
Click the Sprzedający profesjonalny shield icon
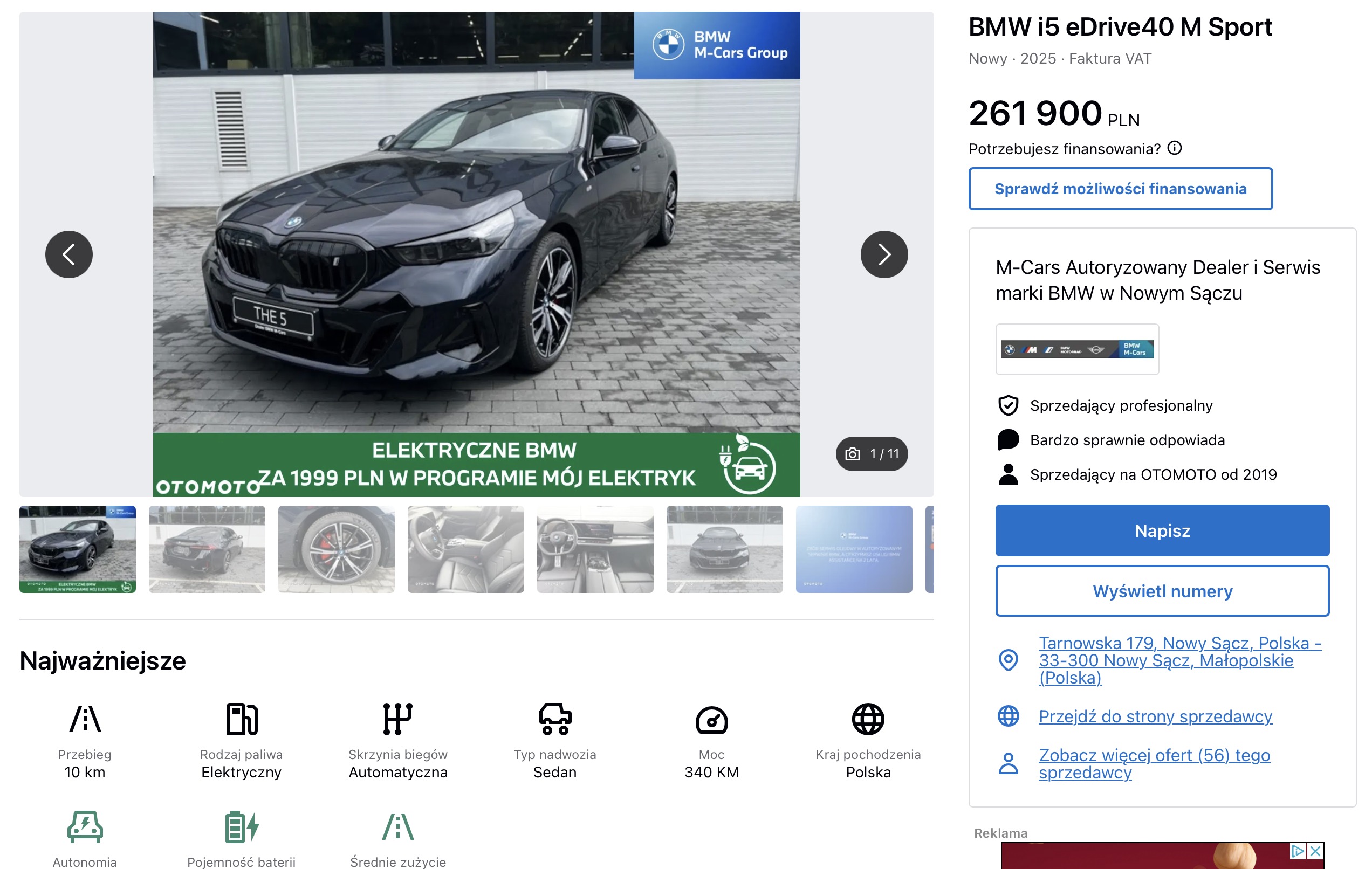pyautogui.click(x=1008, y=405)
